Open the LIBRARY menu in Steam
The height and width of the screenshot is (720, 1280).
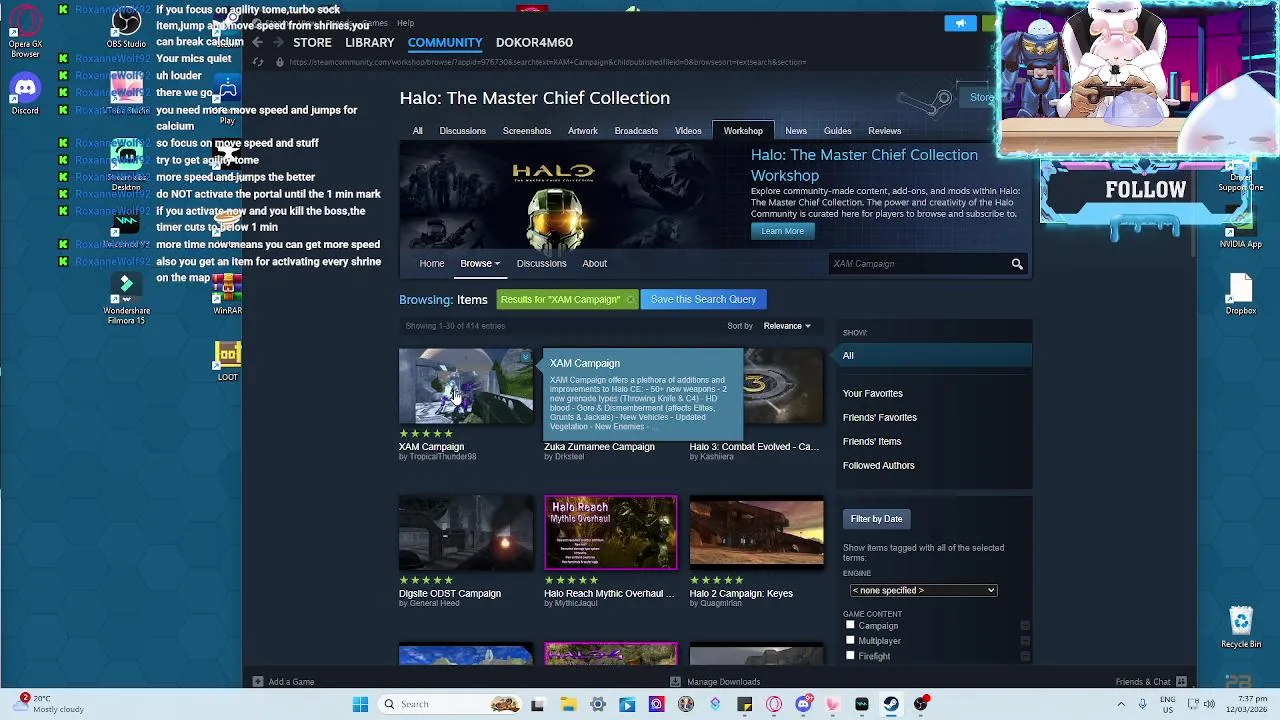(x=369, y=42)
